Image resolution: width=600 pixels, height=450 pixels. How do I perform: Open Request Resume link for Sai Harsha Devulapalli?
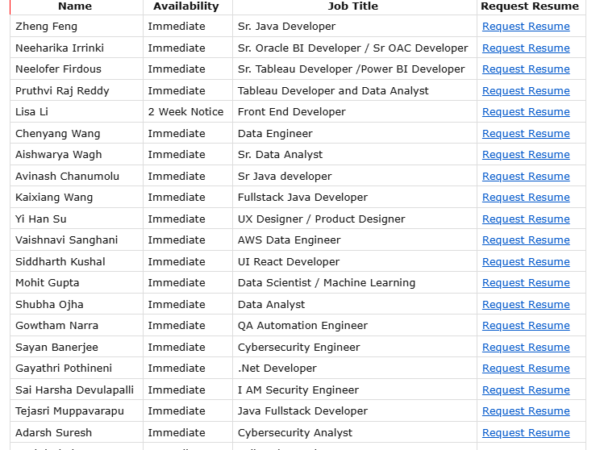pyautogui.click(x=526, y=390)
